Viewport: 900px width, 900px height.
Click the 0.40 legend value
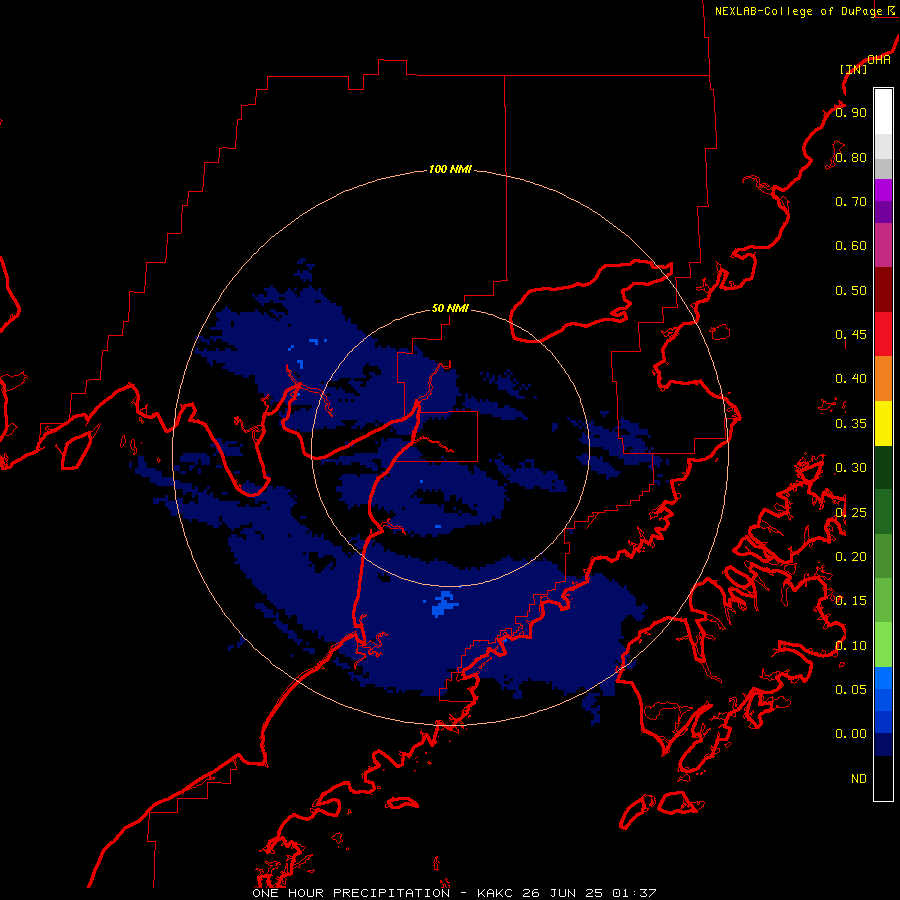click(851, 379)
